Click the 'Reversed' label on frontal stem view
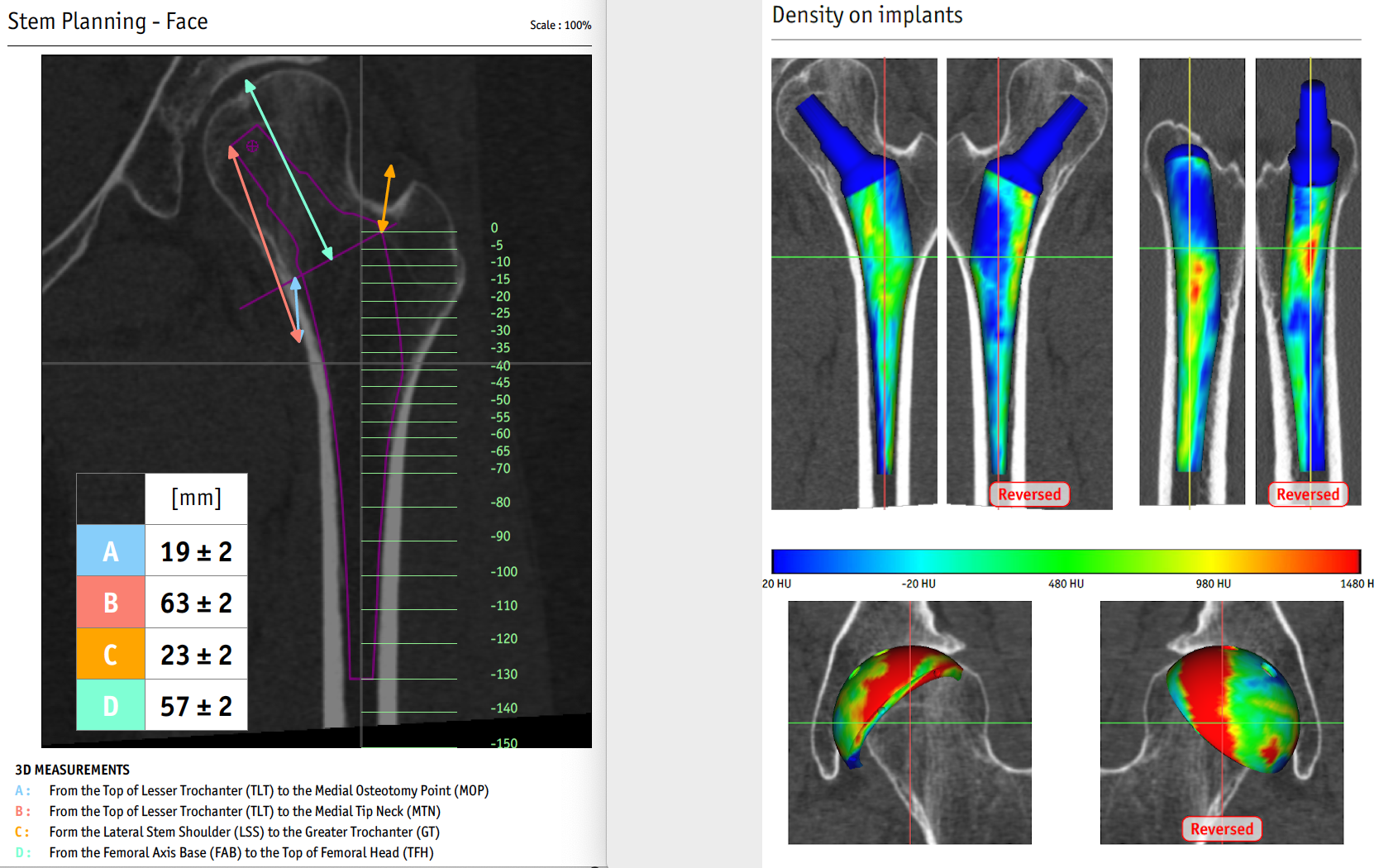Image resolution: width=1374 pixels, height=868 pixels. [1029, 494]
